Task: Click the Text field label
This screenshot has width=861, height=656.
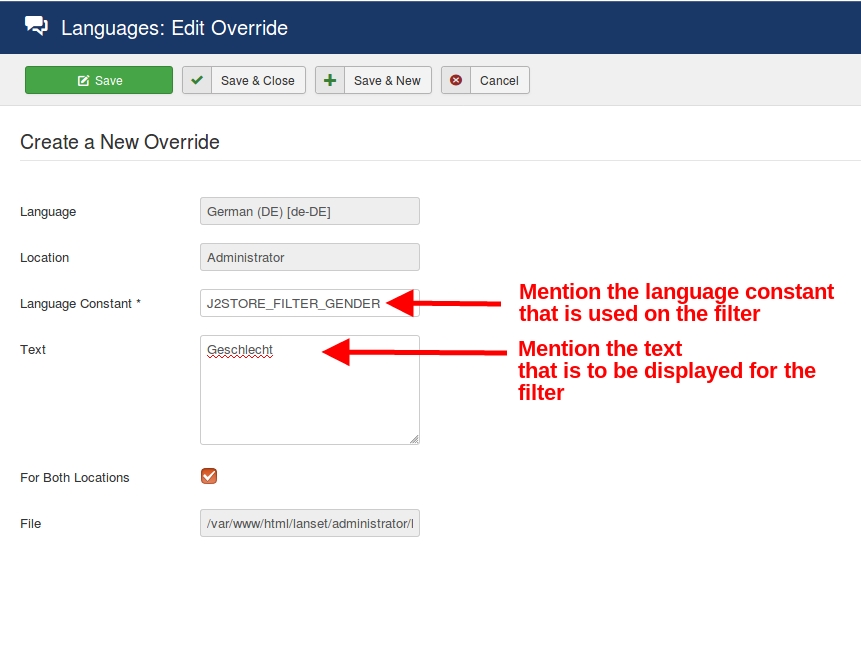Action: click(x=33, y=350)
